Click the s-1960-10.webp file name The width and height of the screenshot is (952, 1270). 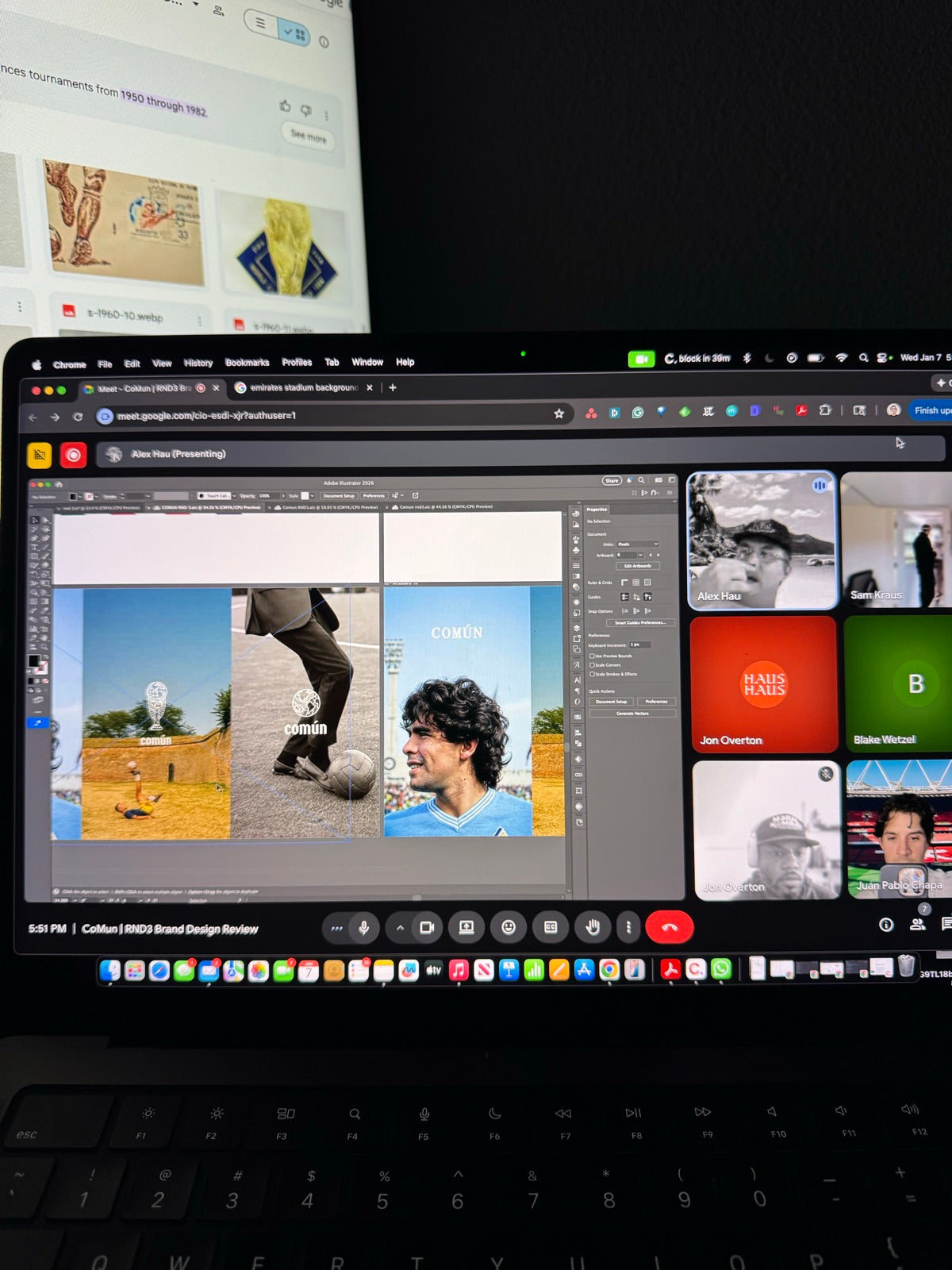[125, 315]
